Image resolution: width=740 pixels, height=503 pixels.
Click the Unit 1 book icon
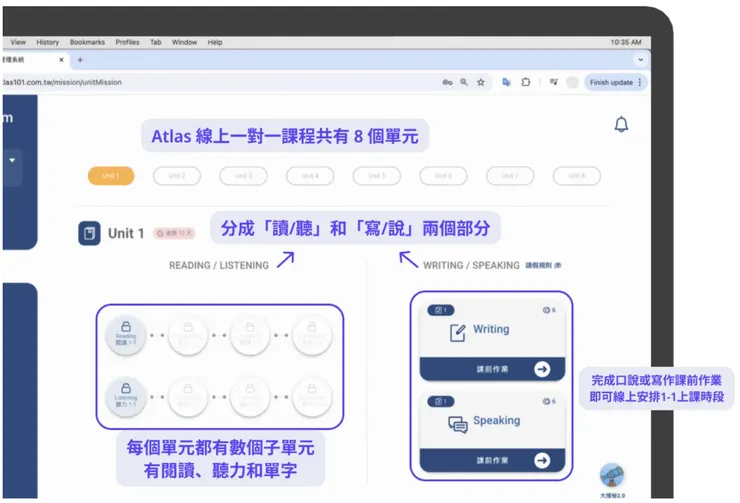[89, 233]
